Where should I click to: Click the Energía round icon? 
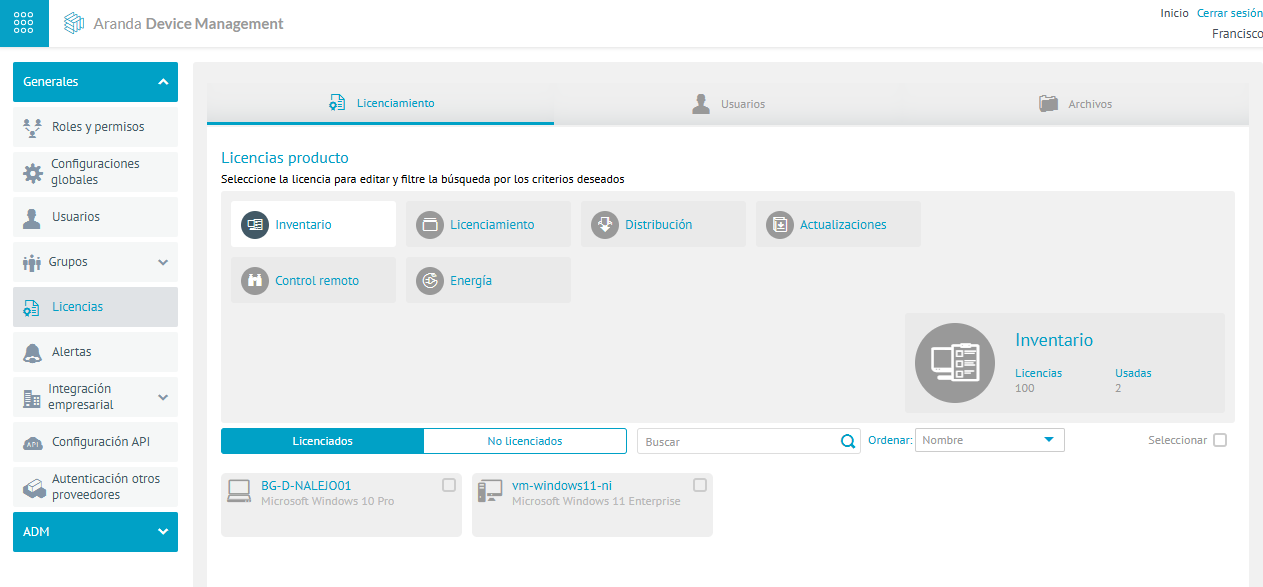tap(430, 281)
